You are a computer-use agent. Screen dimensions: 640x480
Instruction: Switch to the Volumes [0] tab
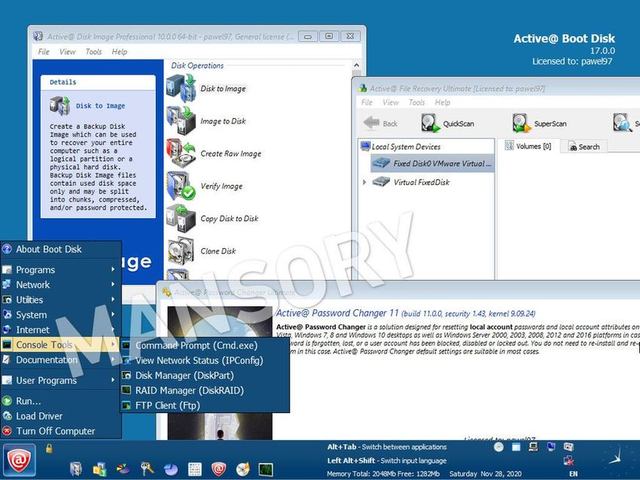tap(528, 146)
